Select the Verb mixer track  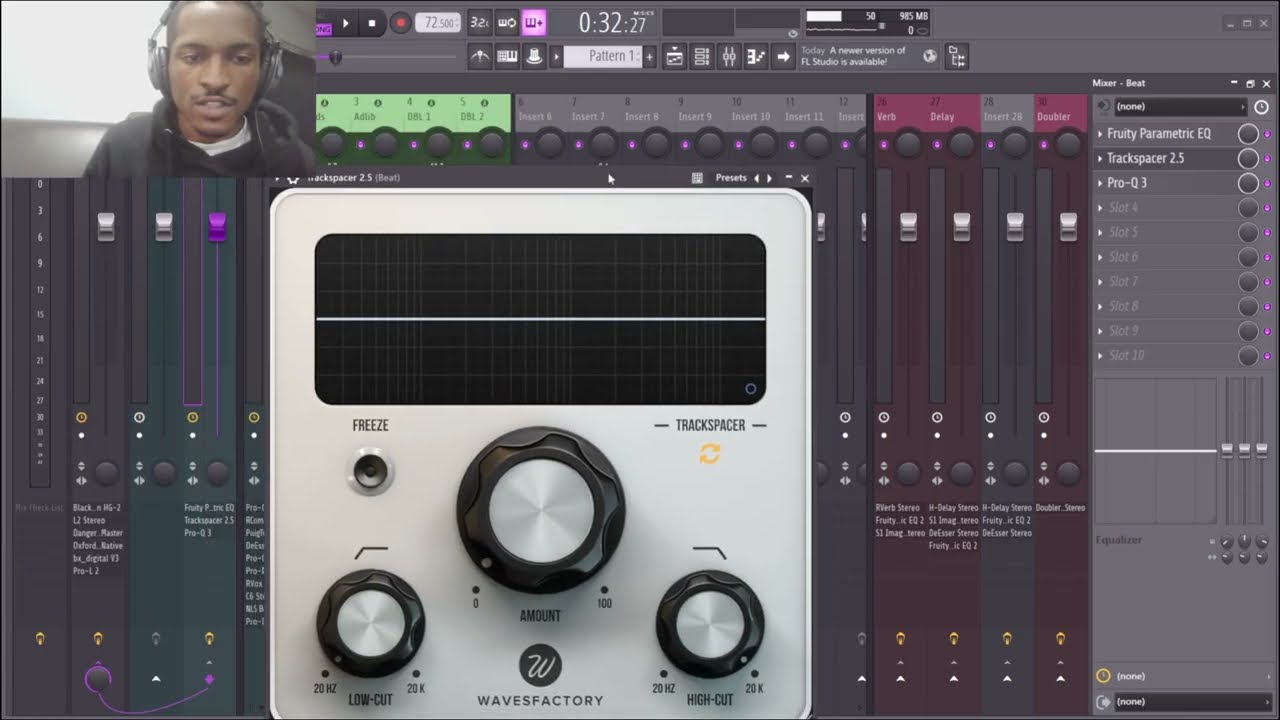(887, 117)
